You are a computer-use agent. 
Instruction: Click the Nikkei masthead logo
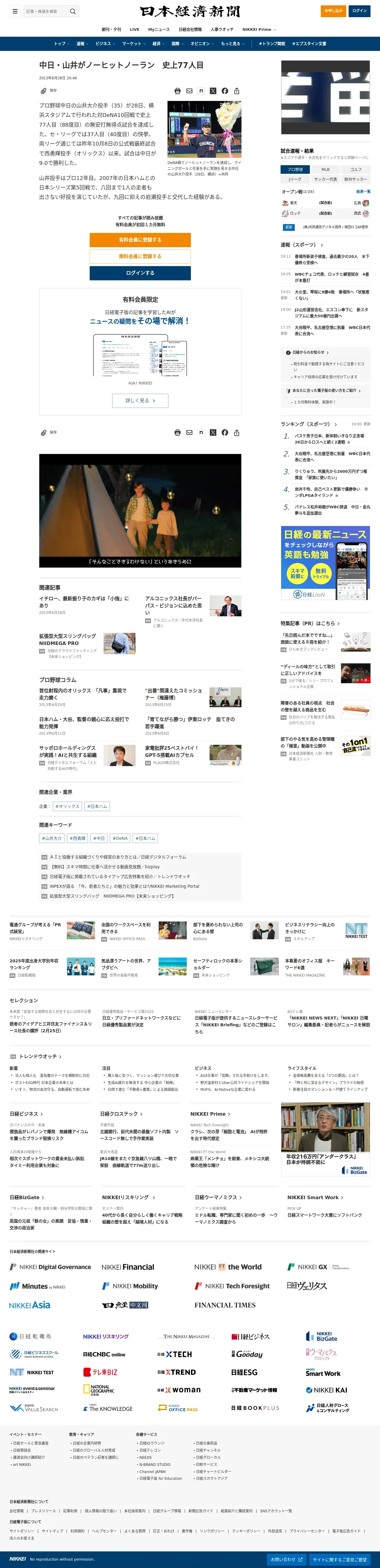pyautogui.click(x=190, y=11)
